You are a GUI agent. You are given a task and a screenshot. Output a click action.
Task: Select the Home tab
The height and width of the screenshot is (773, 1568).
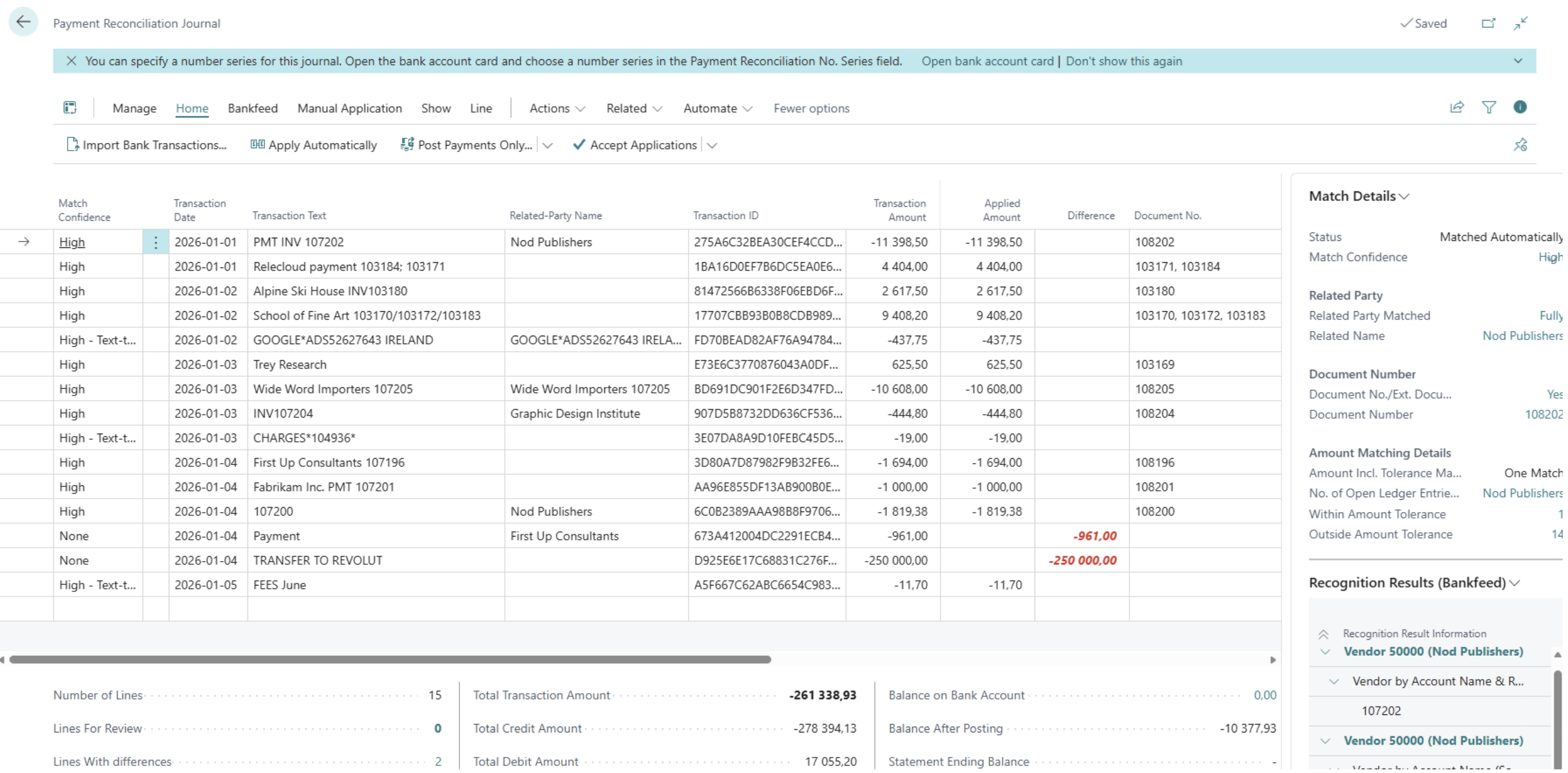(x=192, y=108)
